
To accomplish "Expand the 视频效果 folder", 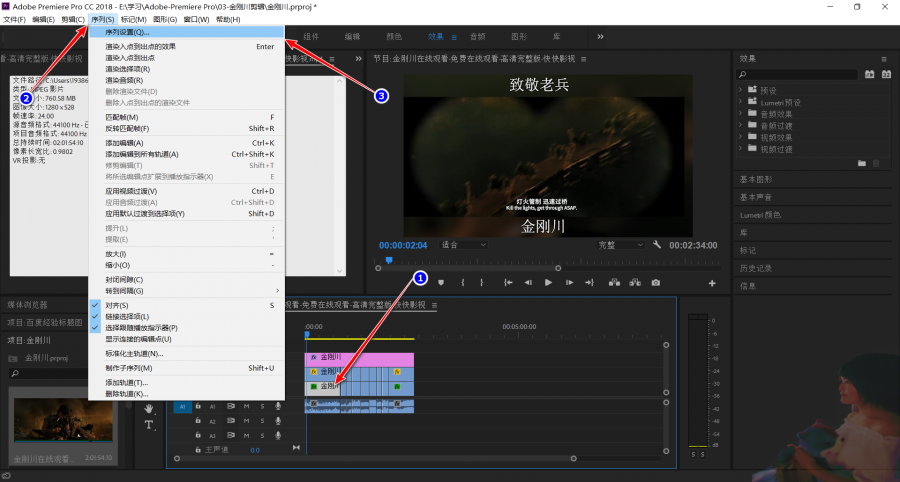I will 740,137.
